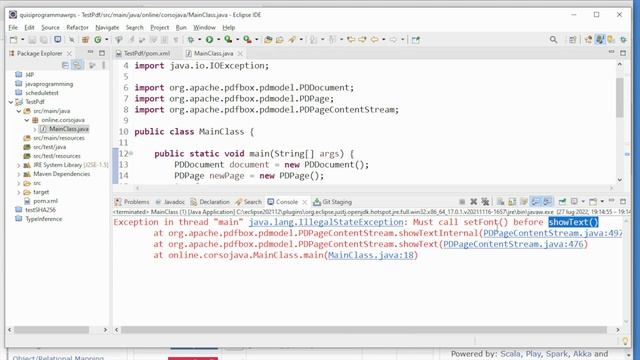Toggle Word Wrap in Console toolbar
Screen dimensions: 640x360
(524, 202)
